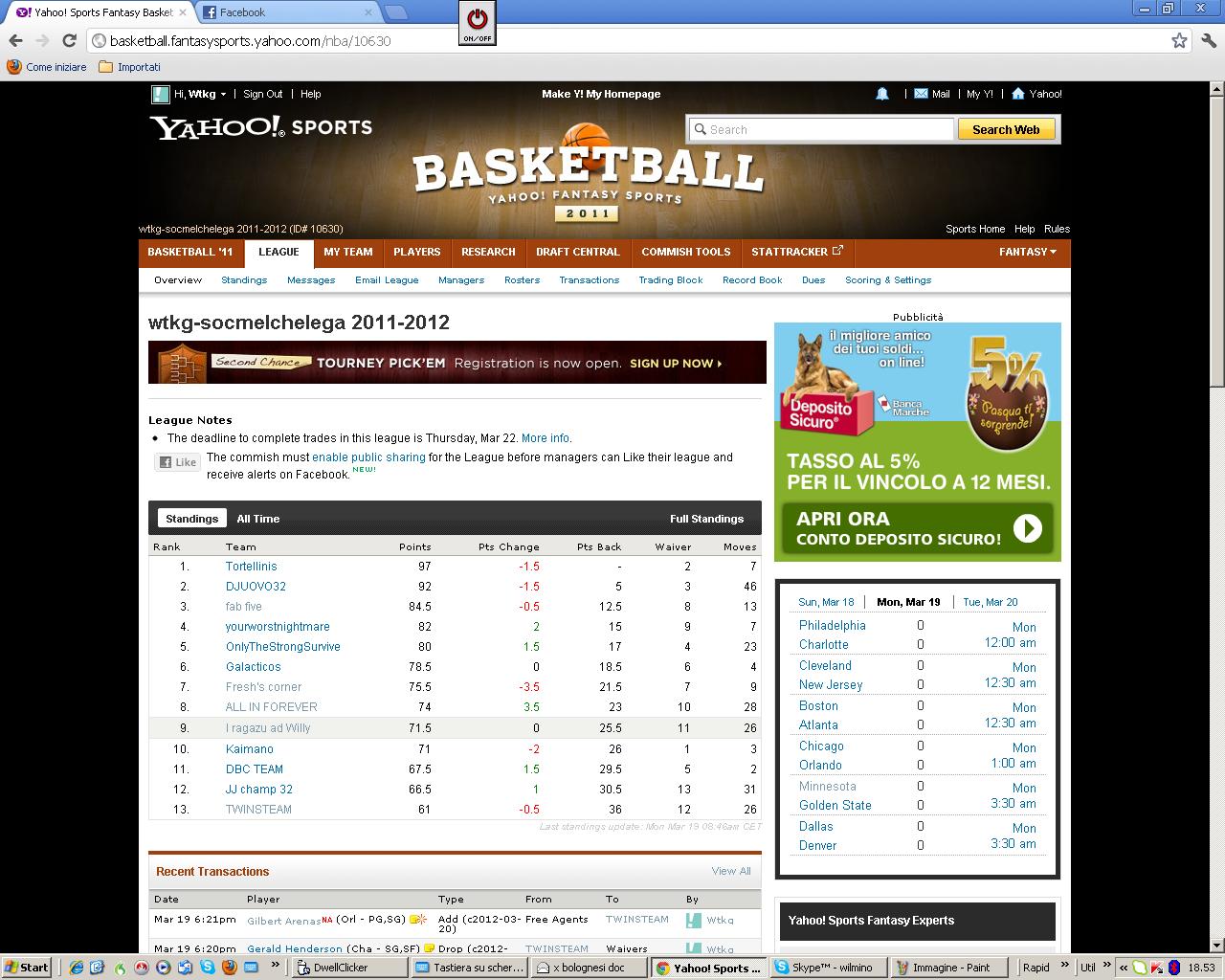1225x980 pixels.
Task: Bookmark page with the star icon
Action: coord(1179,40)
